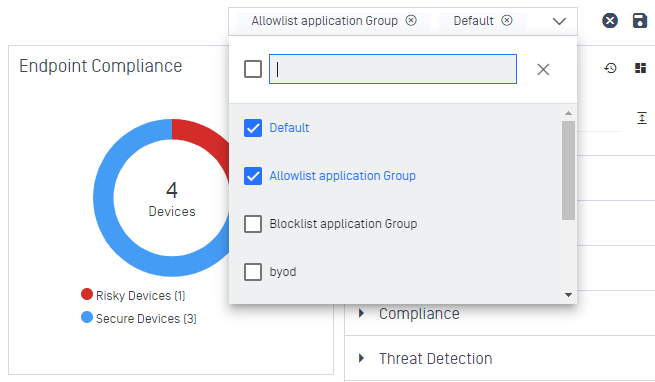Click the Risky Devices red legend
Viewport: 655px width, 382px height.
[133, 295]
